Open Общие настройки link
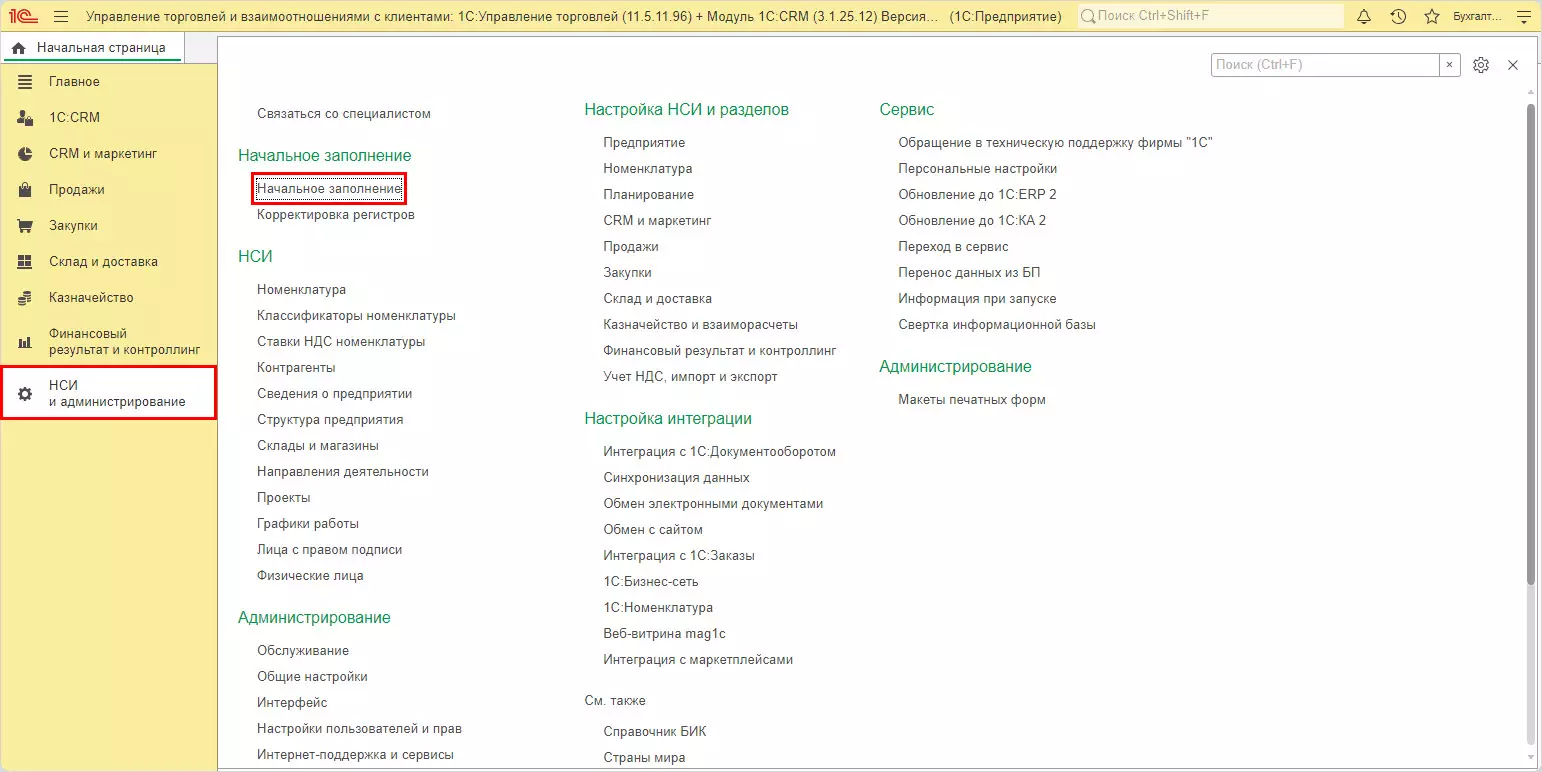Viewport: 1542px width, 772px height. (x=313, y=677)
